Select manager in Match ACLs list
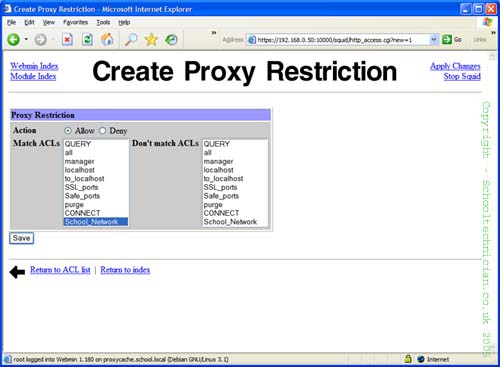This screenshot has height=367, width=500. pos(96,161)
